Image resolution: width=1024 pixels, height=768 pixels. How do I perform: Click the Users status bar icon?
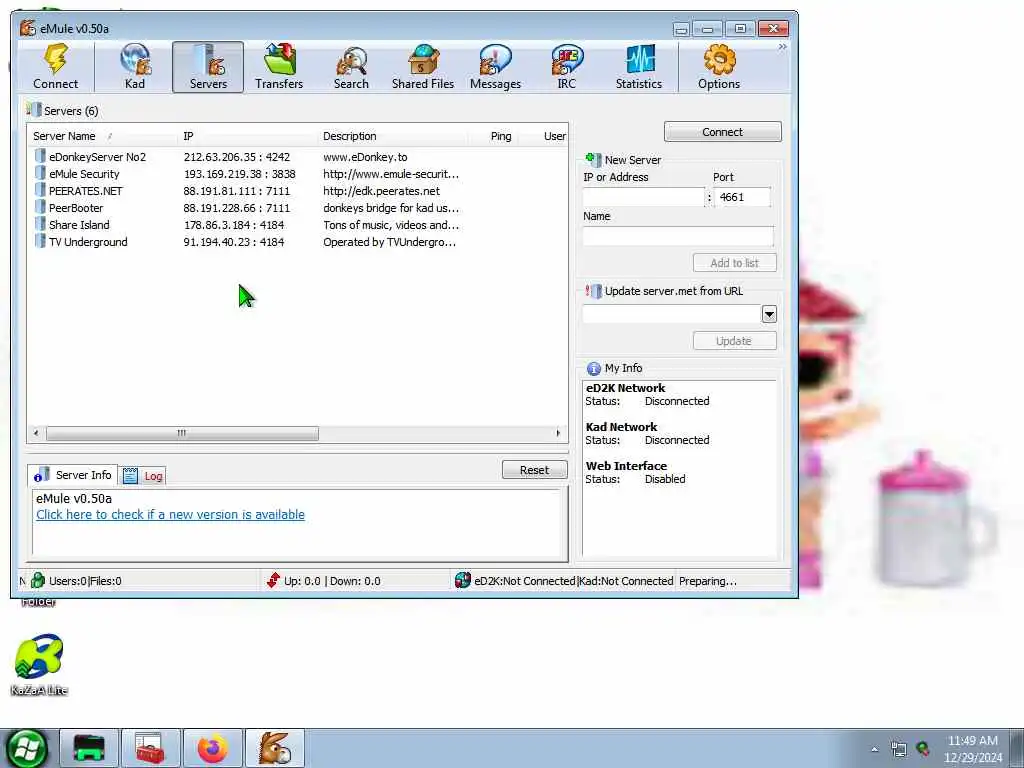(x=38, y=580)
